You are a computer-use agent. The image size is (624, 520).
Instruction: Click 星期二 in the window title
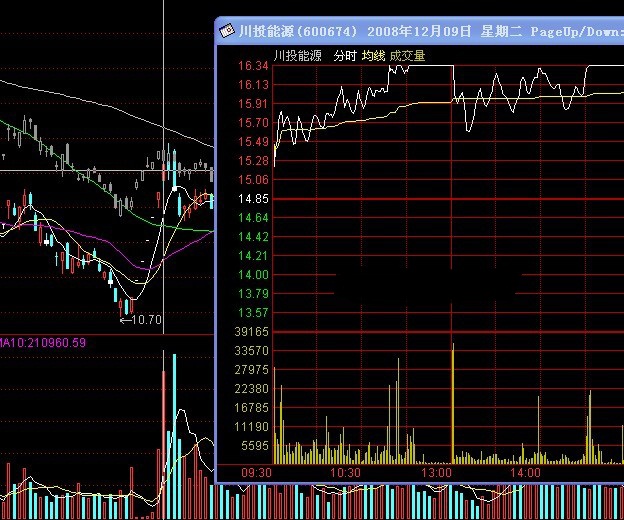(501, 31)
